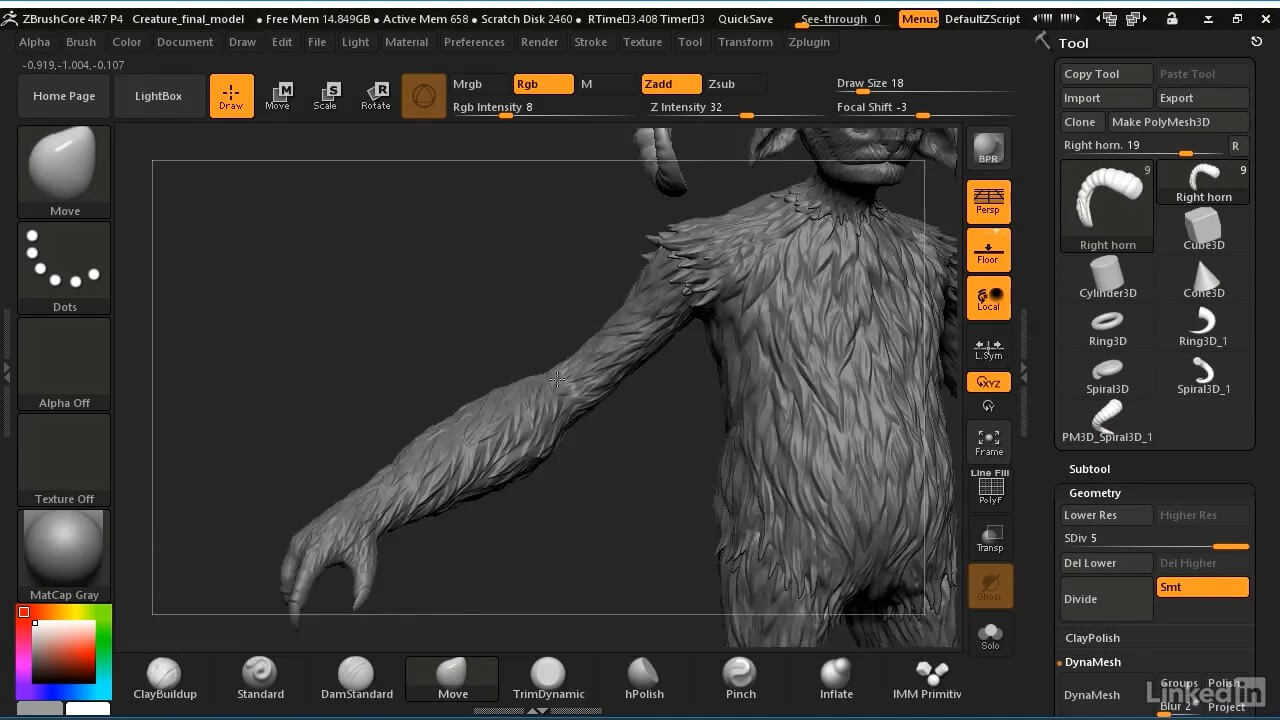Viewport: 1280px width, 720px height.
Task: Select the Cylinder3D tool thumbnail
Action: (x=1107, y=277)
